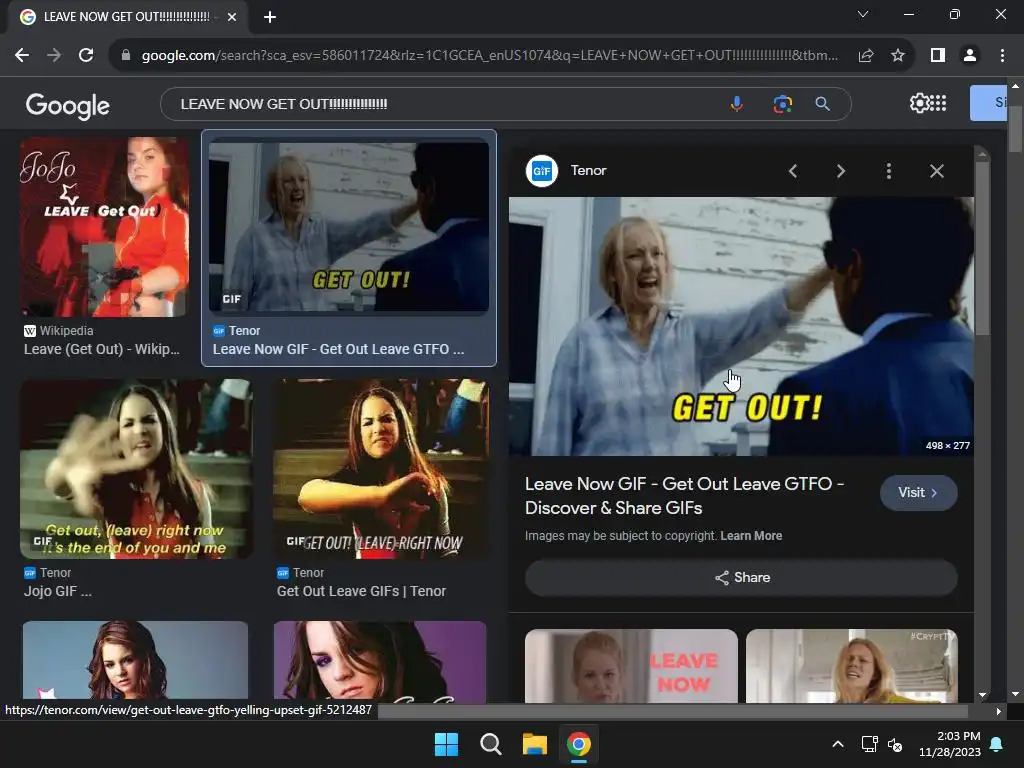Open the #CRYPTTV related image

tap(852, 666)
